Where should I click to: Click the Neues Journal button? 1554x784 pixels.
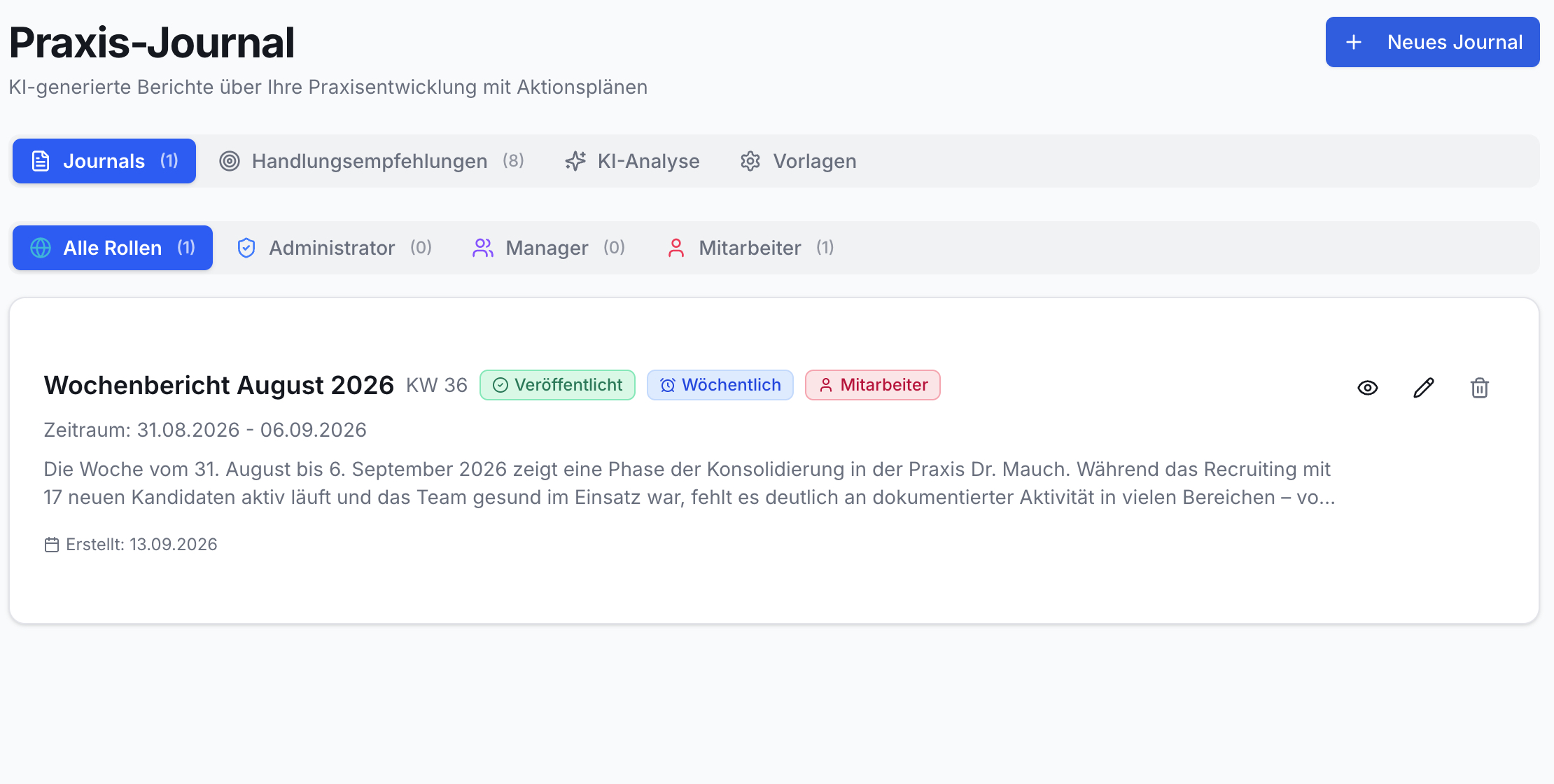(1432, 42)
